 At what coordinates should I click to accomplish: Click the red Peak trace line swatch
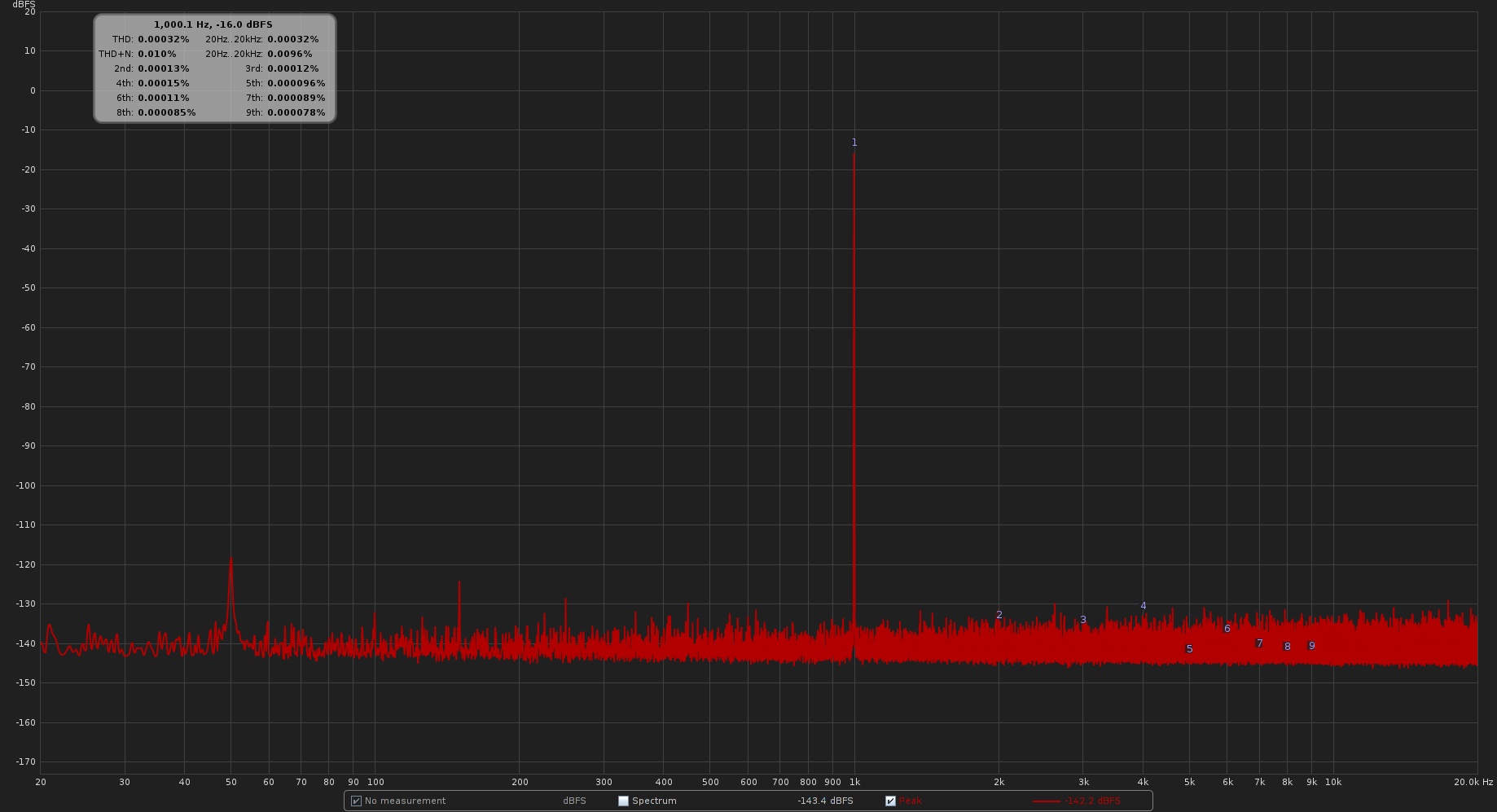coord(1046,801)
